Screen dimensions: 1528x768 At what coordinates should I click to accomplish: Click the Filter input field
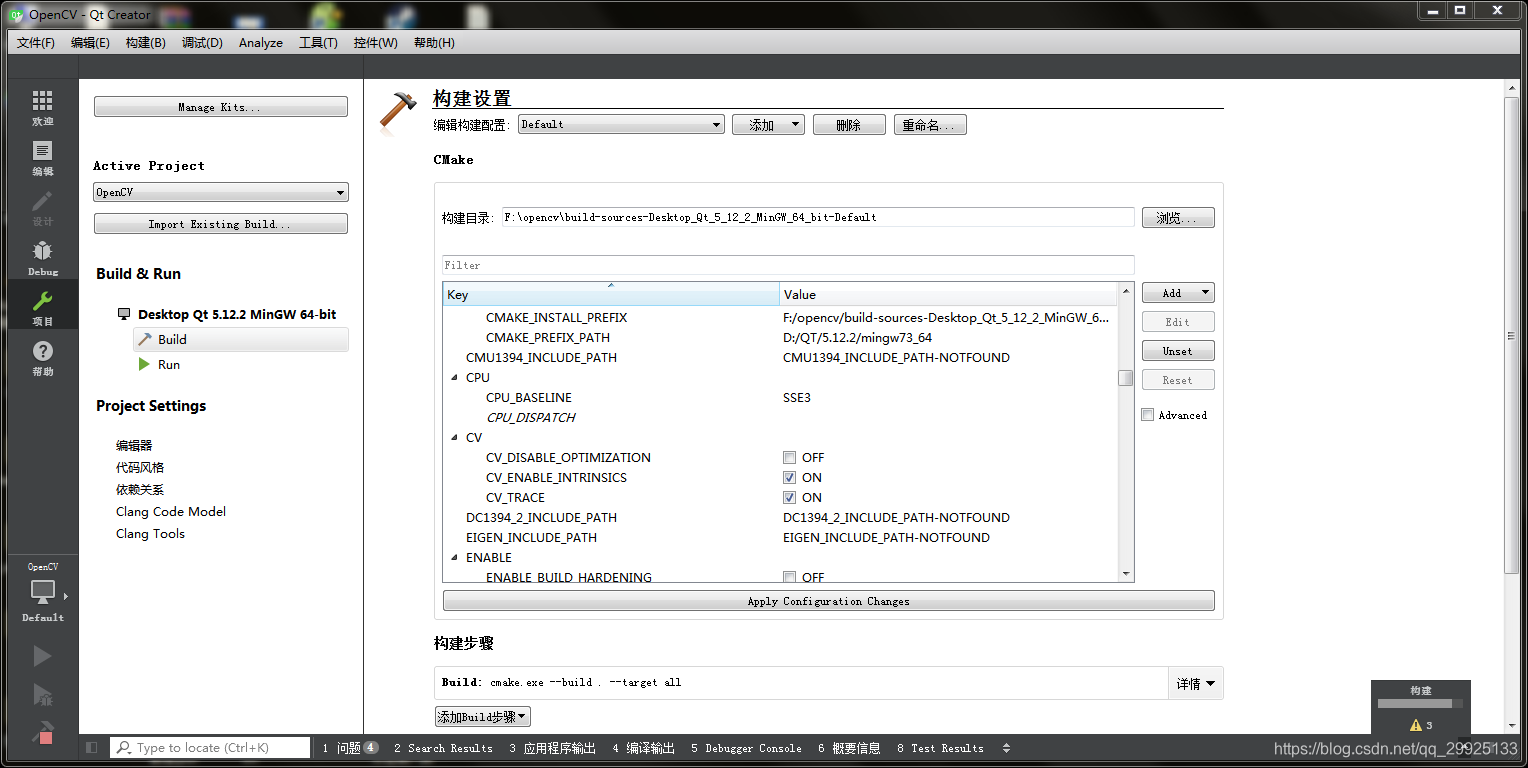788,265
